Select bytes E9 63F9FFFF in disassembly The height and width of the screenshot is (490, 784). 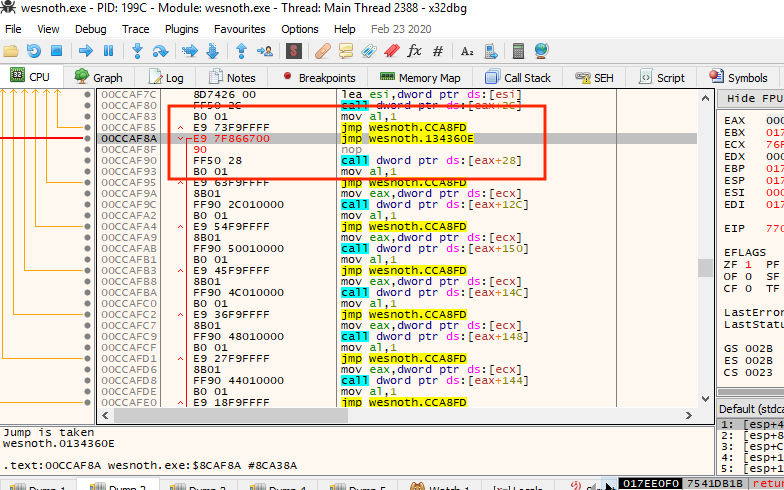point(232,182)
